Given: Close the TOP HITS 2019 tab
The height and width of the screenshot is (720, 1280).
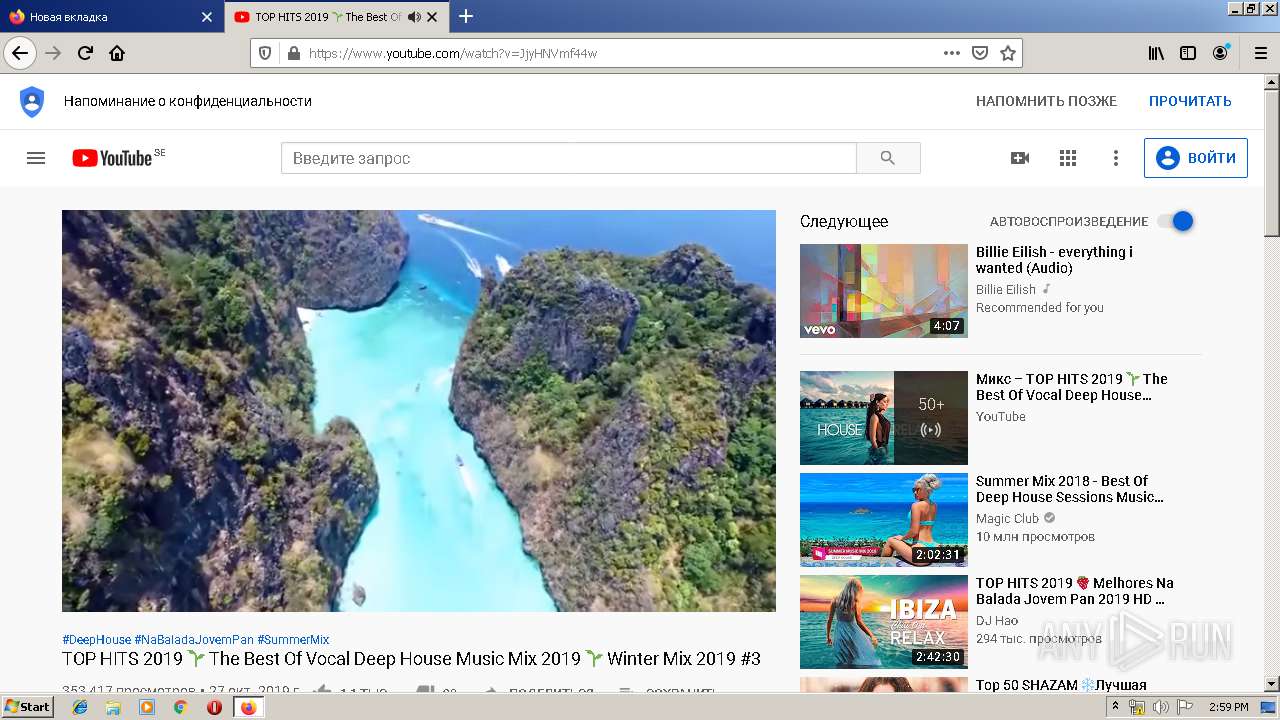Looking at the screenshot, I should pyautogui.click(x=431, y=17).
